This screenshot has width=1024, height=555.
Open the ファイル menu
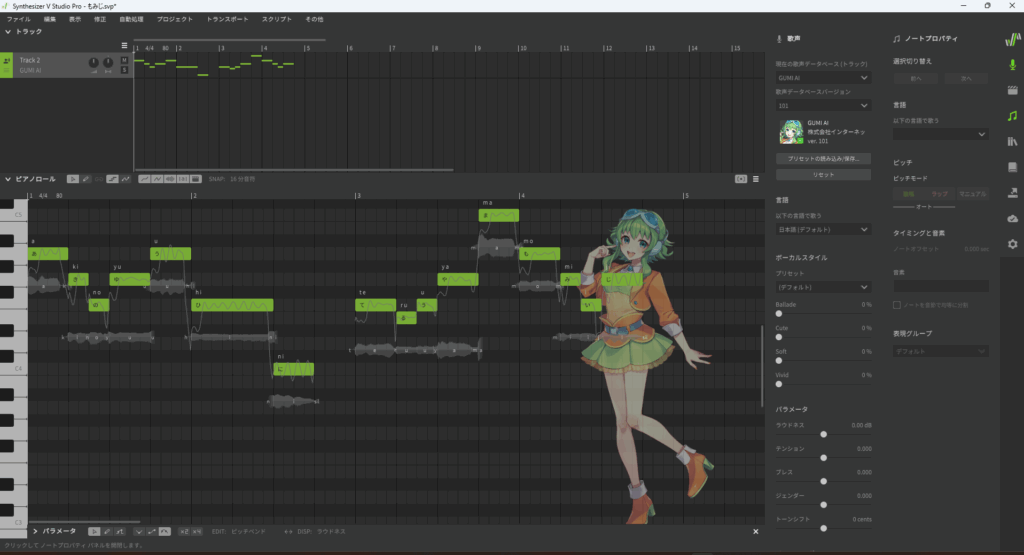click(x=18, y=19)
